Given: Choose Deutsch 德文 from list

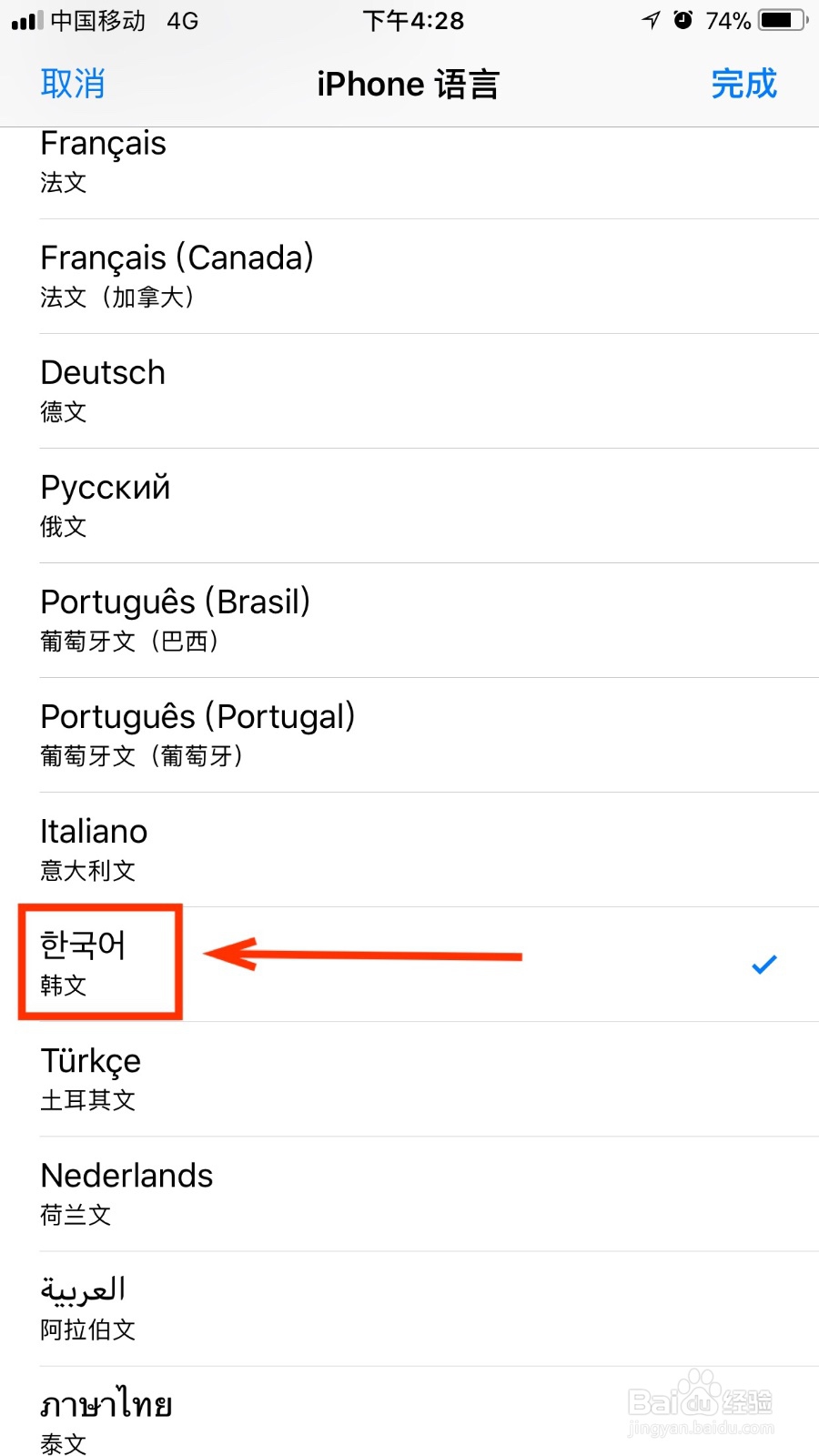Looking at the screenshot, I should [x=409, y=391].
